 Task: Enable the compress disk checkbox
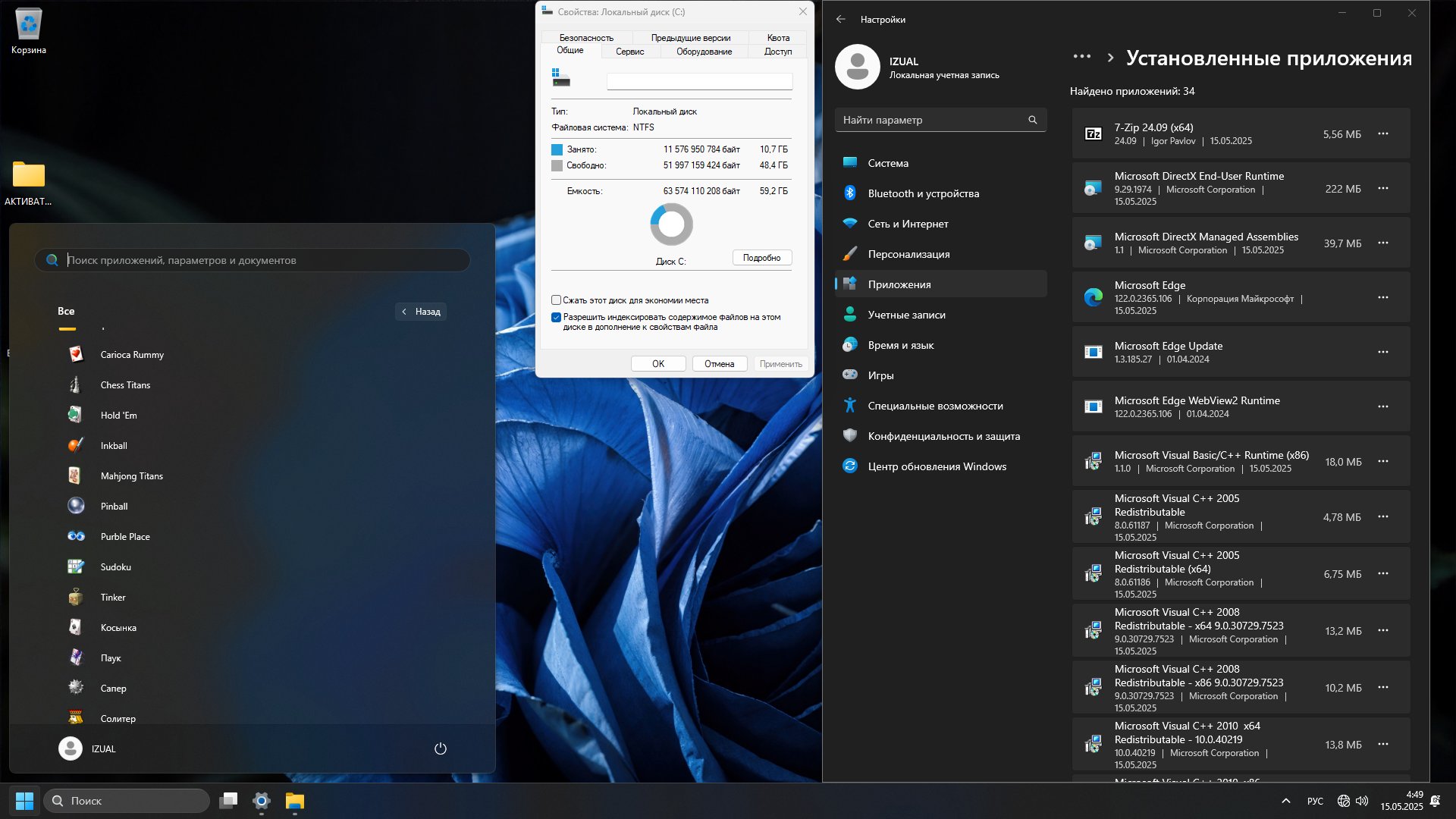point(556,300)
